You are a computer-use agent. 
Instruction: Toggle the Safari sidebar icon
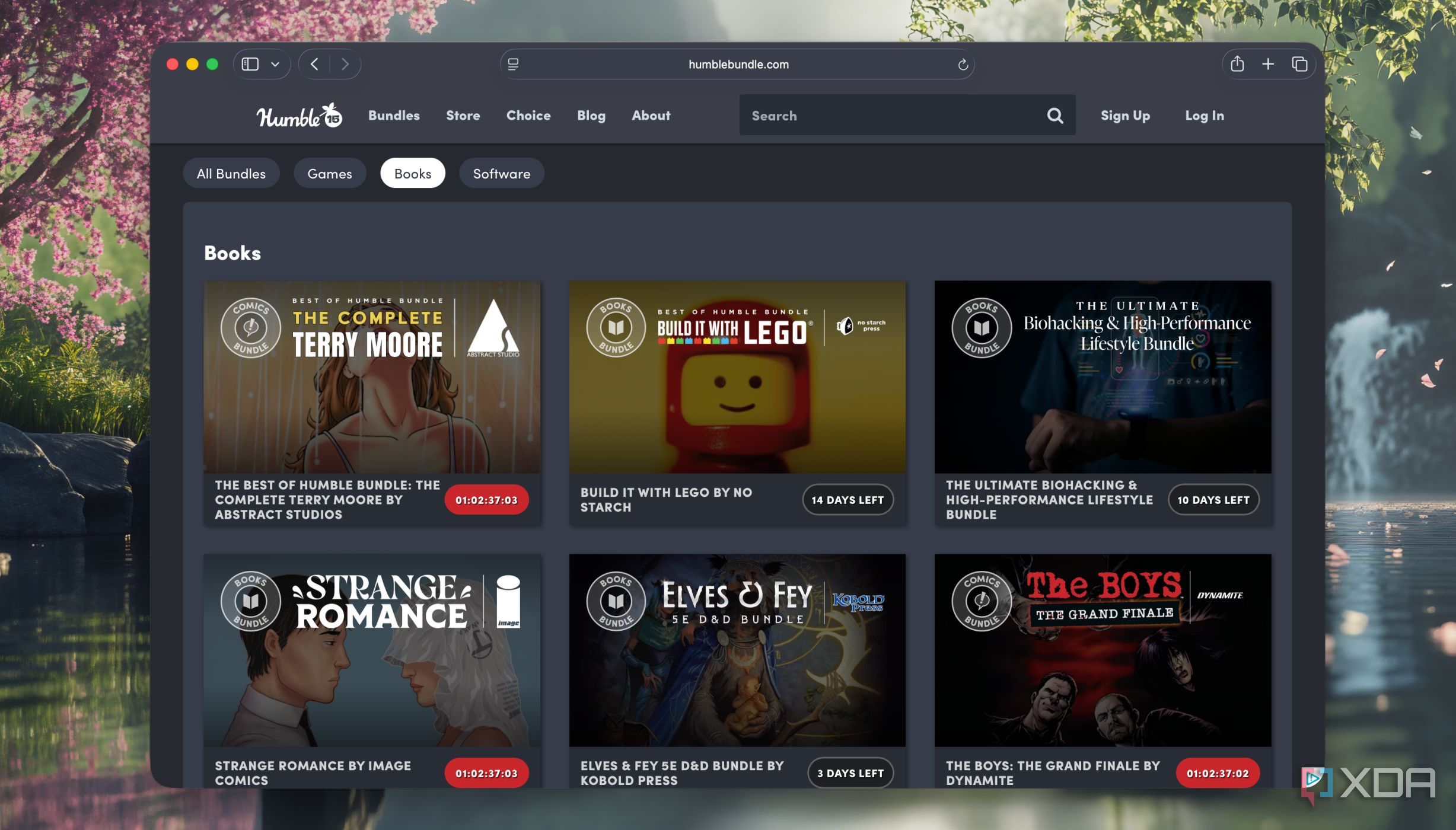[x=250, y=64]
